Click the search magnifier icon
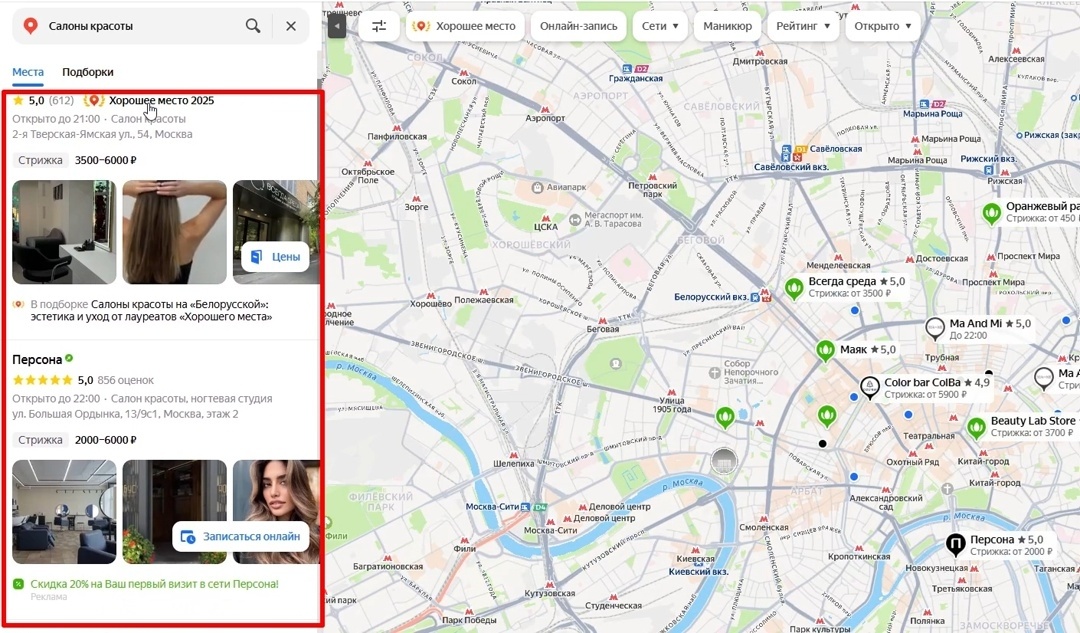The height and width of the screenshot is (633, 1080). (x=253, y=26)
